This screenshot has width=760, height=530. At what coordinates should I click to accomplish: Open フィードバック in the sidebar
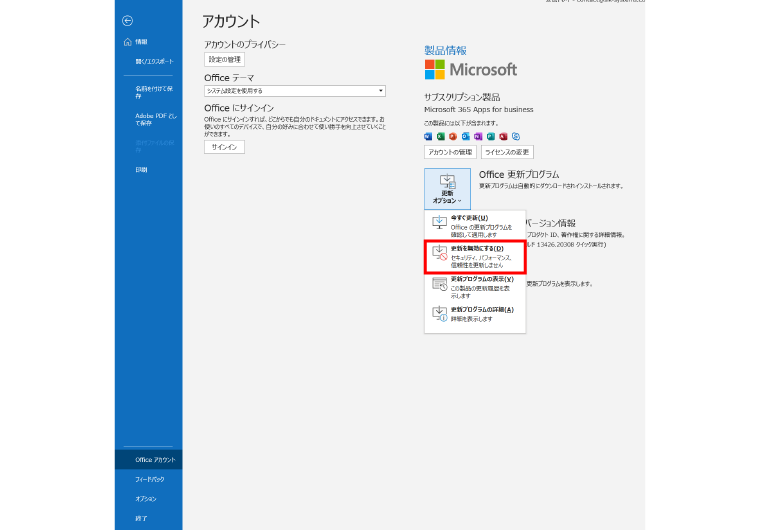[148, 479]
